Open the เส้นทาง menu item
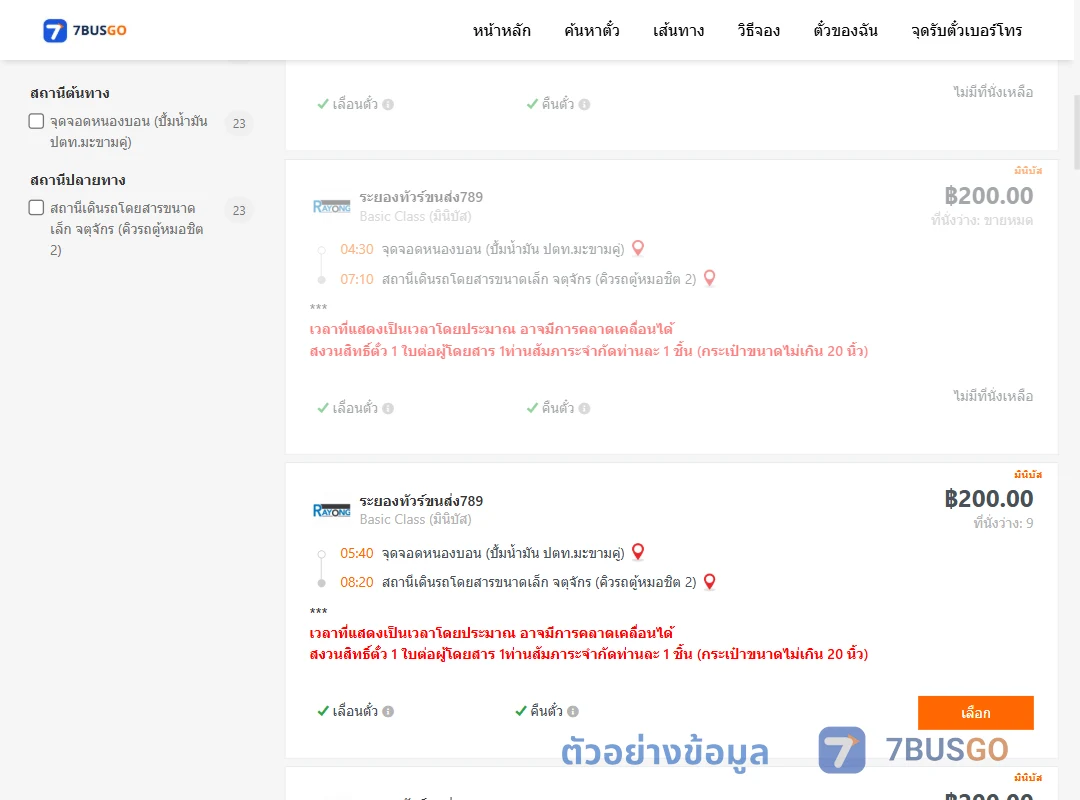 pyautogui.click(x=678, y=30)
